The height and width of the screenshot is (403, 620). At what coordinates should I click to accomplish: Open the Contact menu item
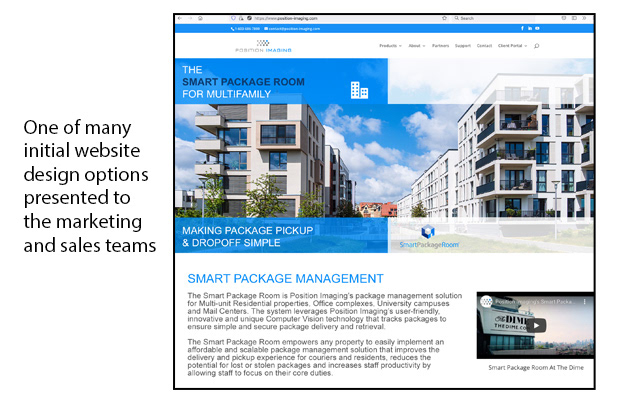pos(484,46)
